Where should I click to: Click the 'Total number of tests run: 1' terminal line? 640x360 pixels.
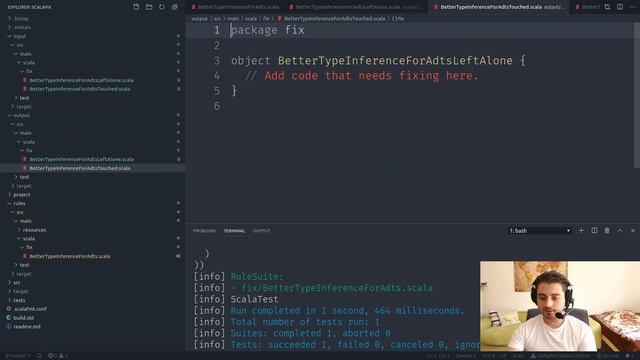pyautogui.click(x=305, y=322)
